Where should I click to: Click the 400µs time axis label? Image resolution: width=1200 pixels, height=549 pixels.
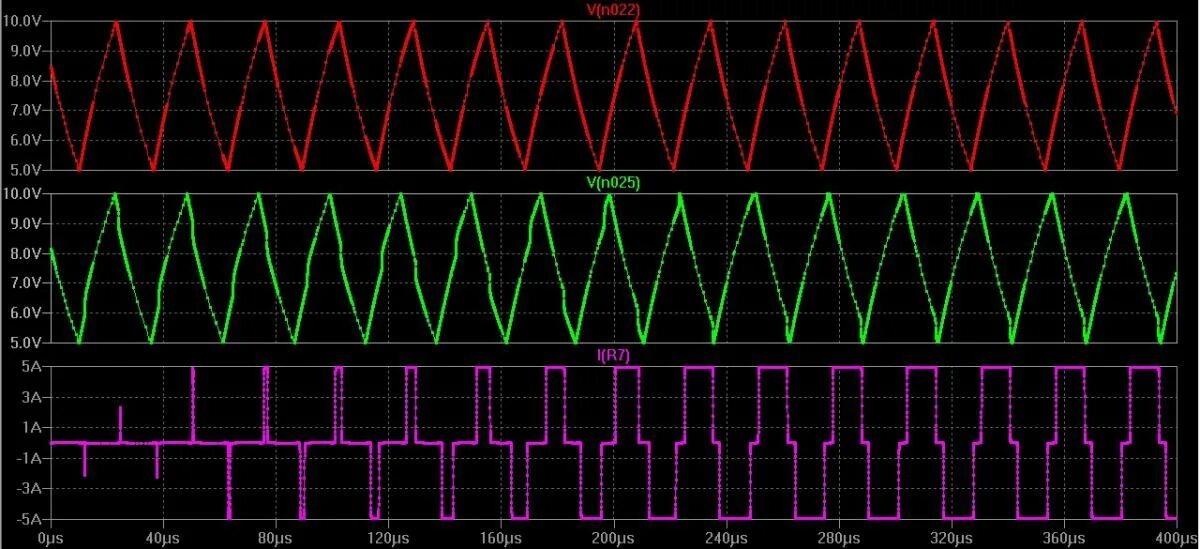1176,539
